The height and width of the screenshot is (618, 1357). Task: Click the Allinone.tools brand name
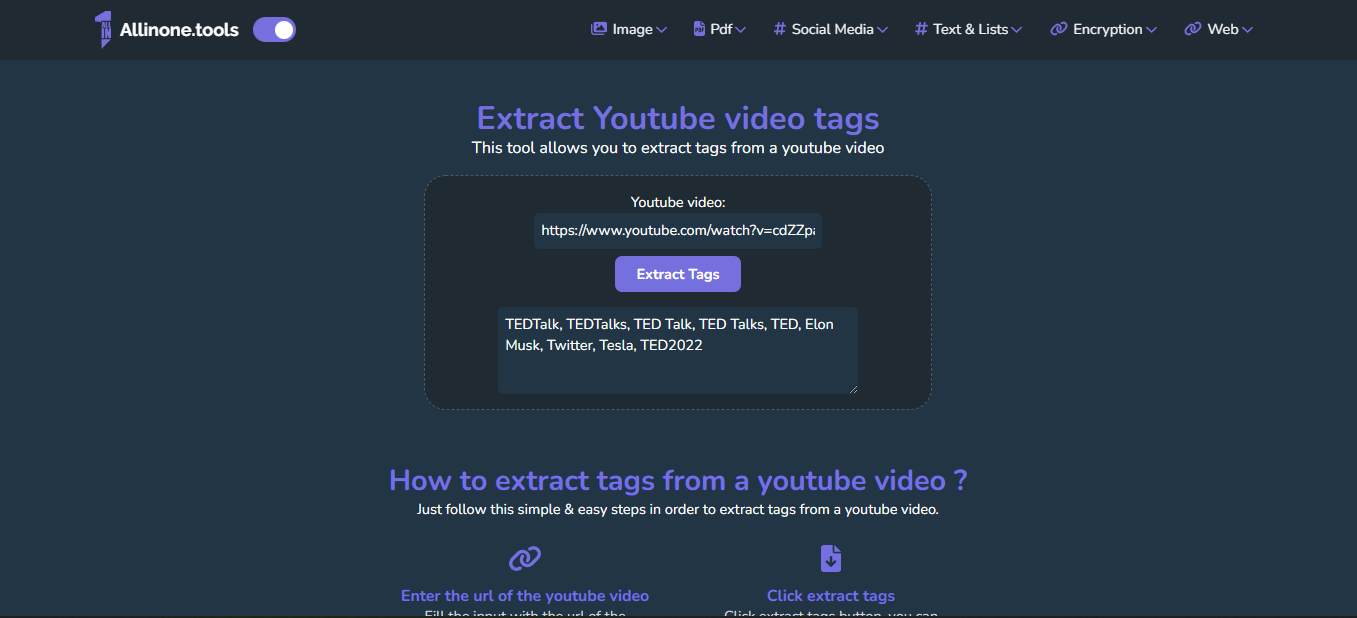coord(179,30)
